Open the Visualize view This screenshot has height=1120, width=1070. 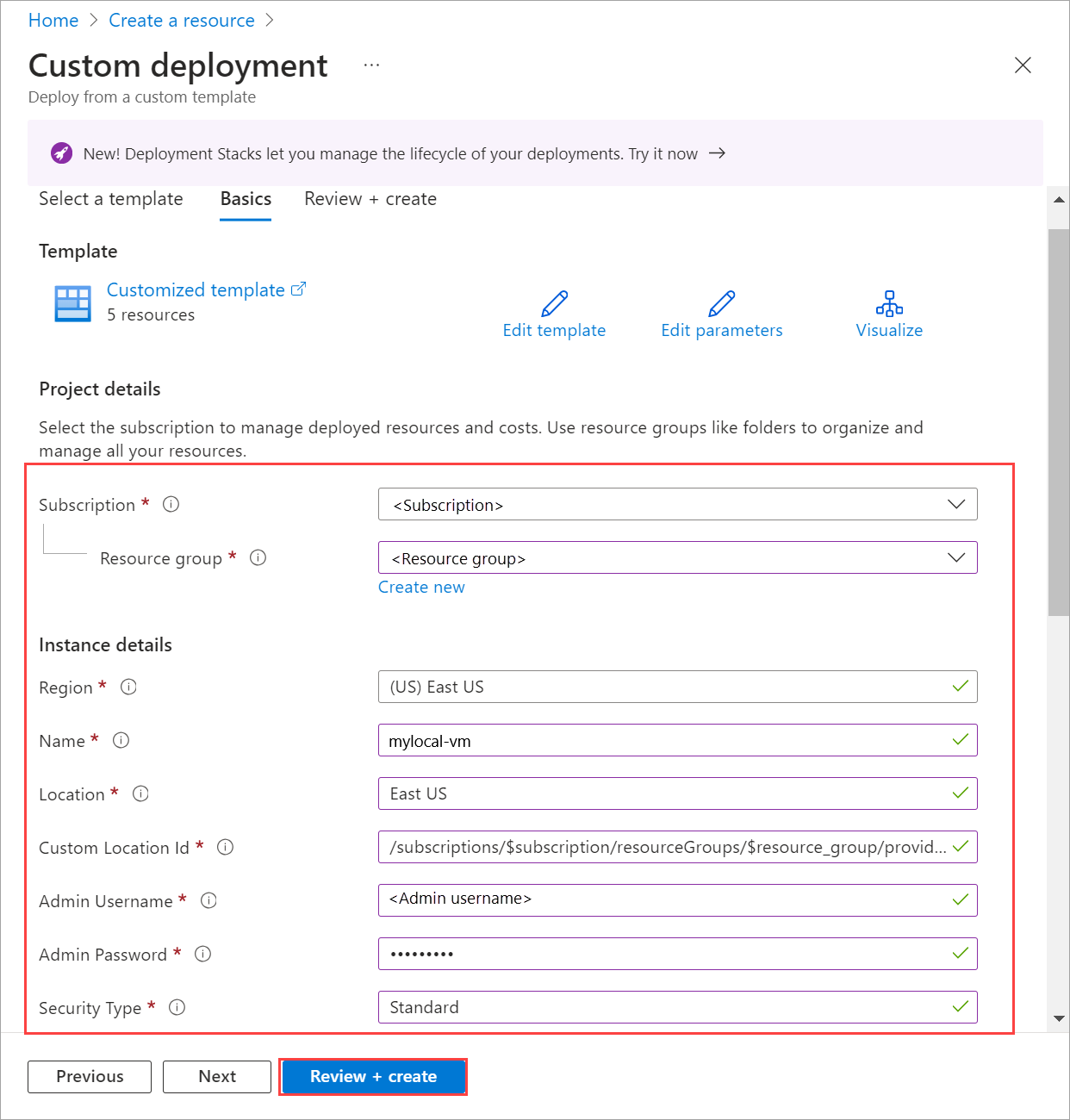tap(889, 303)
